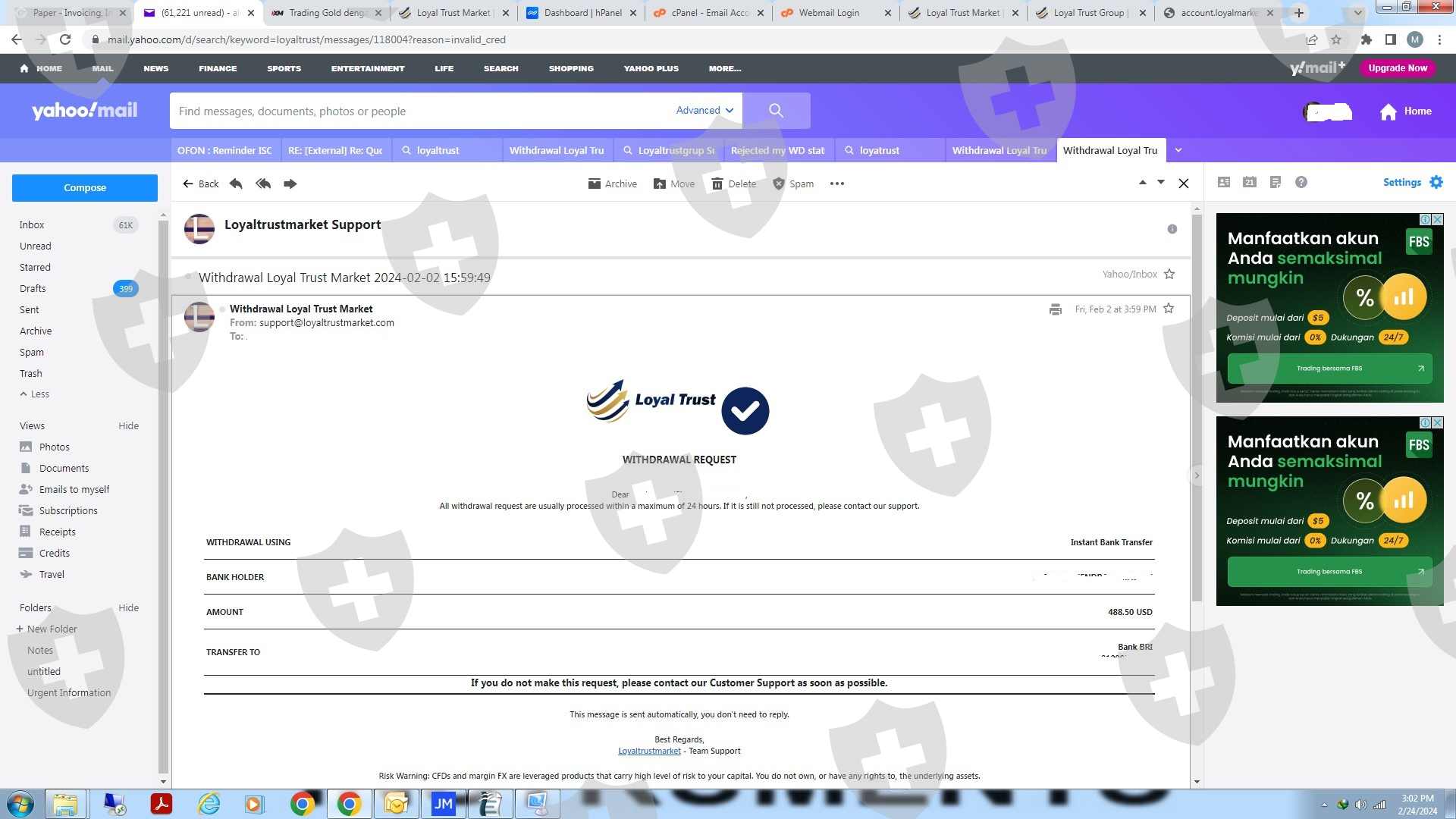The height and width of the screenshot is (819, 1456).
Task: Print this email message
Action: [1055, 309]
